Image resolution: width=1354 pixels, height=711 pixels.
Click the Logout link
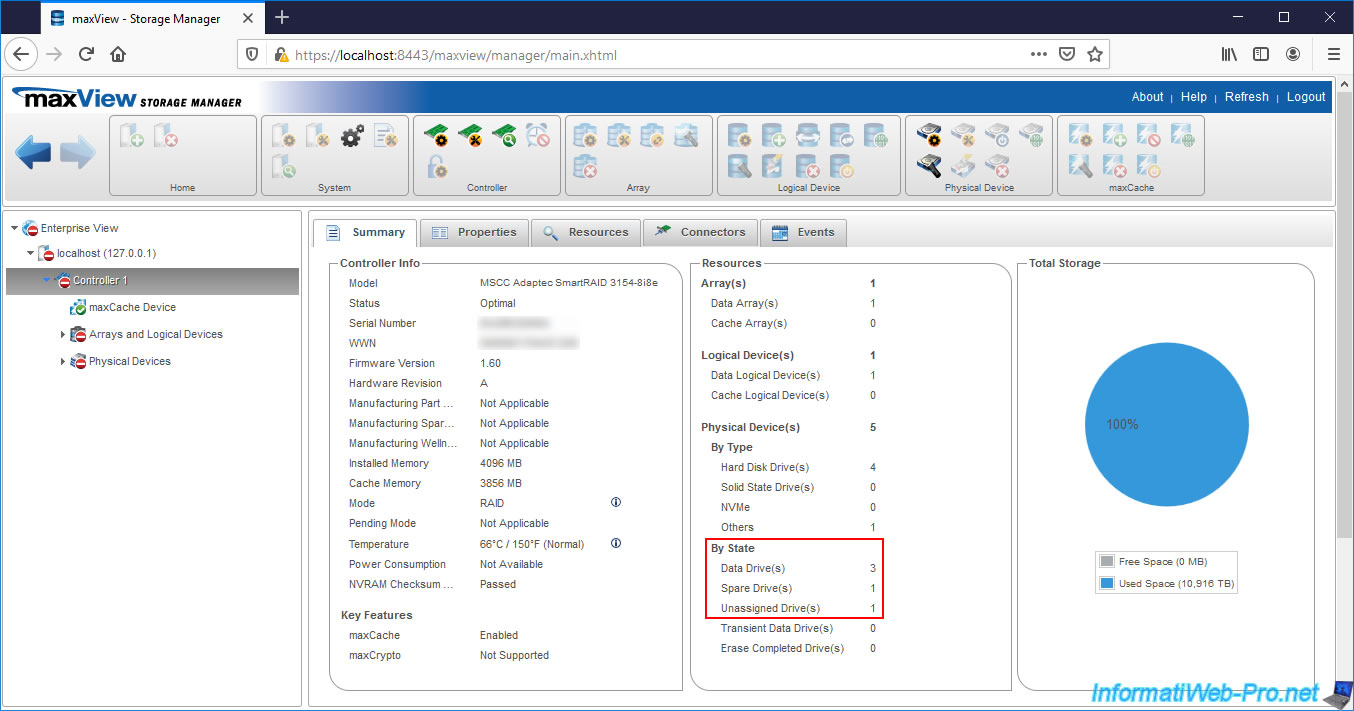point(1305,97)
